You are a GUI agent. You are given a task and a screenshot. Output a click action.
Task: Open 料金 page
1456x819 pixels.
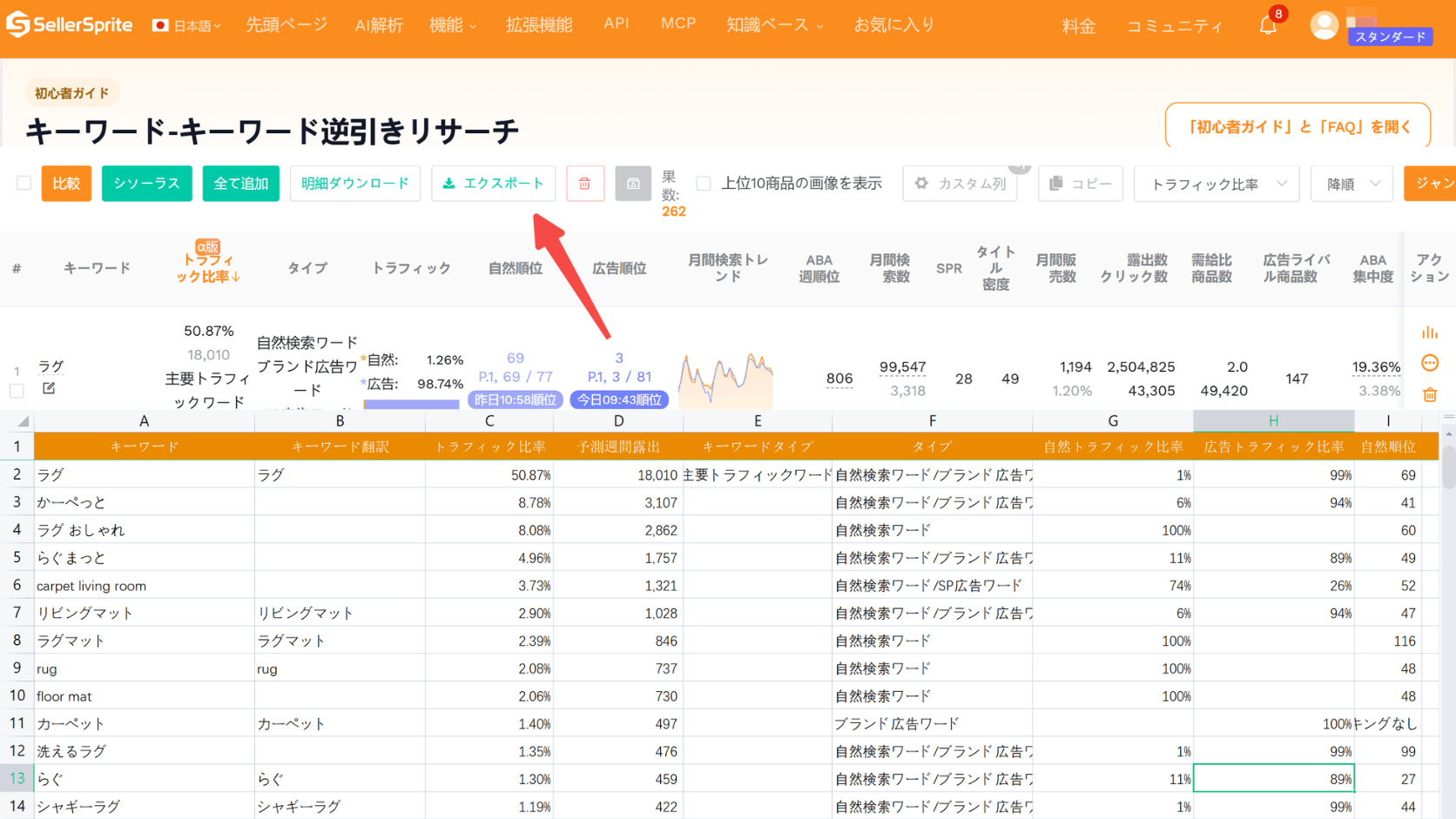pyautogui.click(x=1078, y=27)
